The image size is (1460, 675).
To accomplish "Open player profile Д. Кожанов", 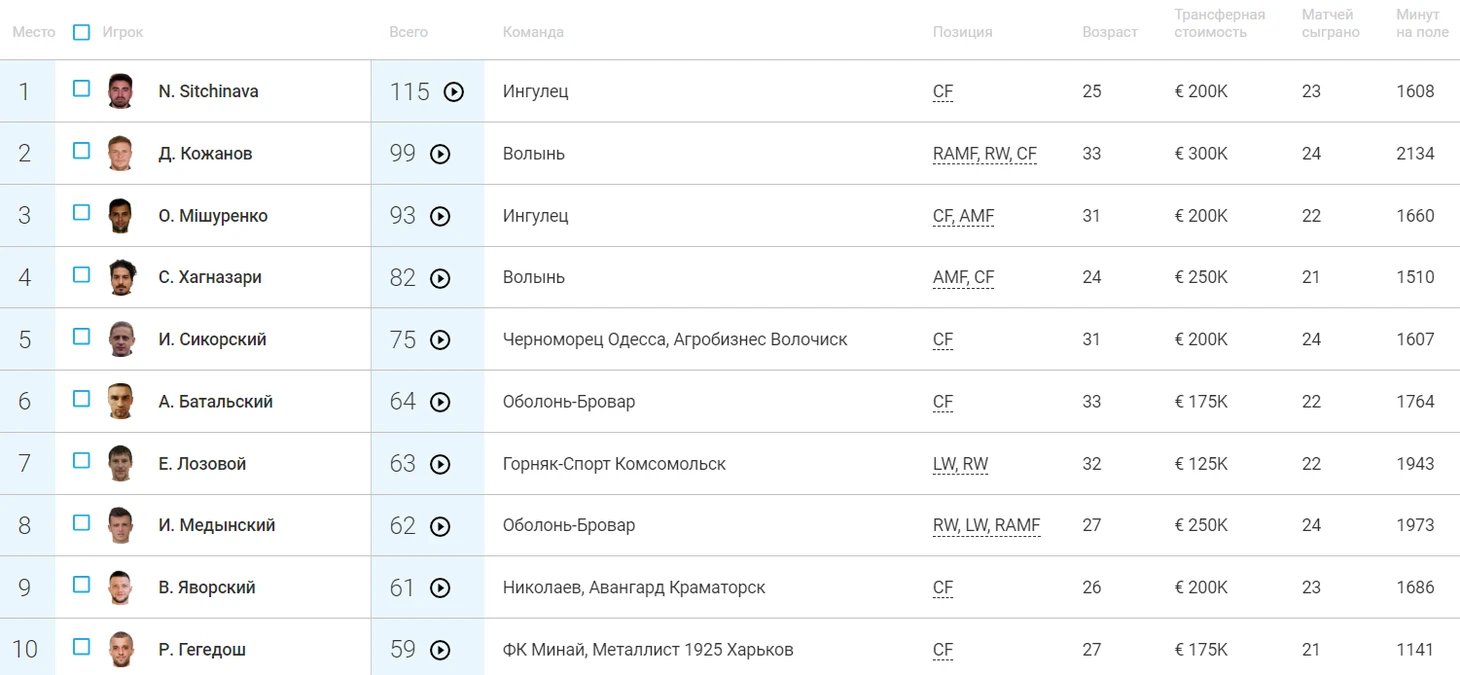I will tap(205, 154).
